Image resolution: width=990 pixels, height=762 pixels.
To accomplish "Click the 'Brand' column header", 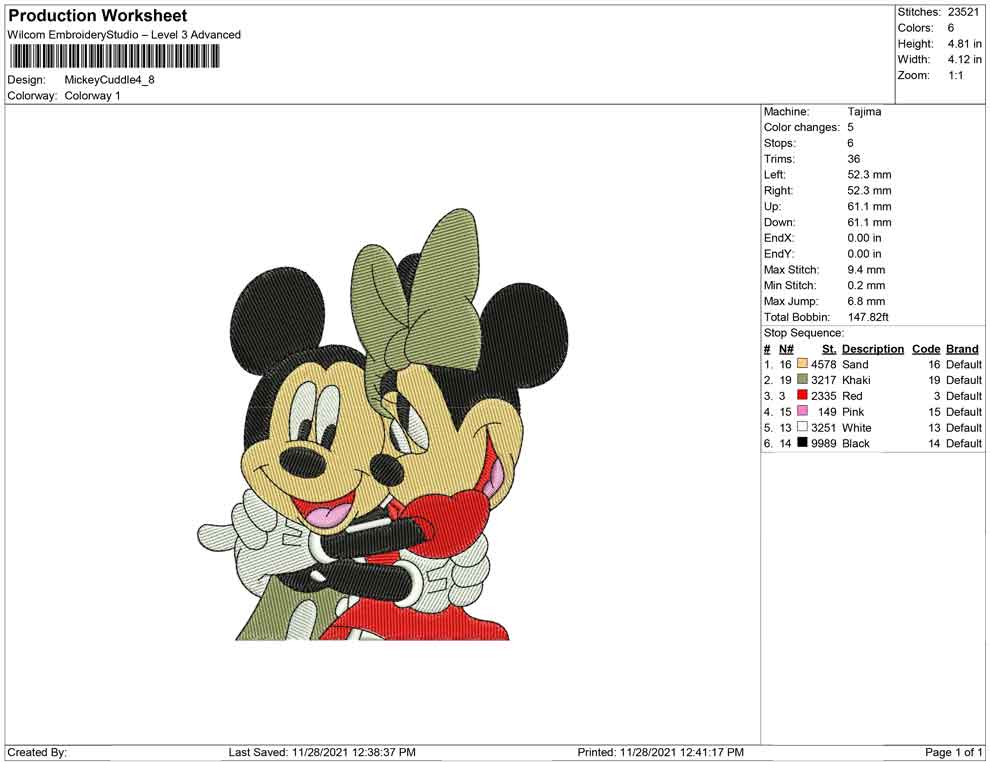I will [962, 349].
